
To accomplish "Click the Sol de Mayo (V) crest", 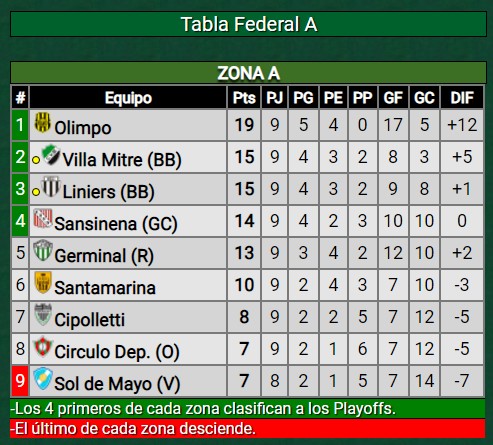I will pyautogui.click(x=43, y=378).
